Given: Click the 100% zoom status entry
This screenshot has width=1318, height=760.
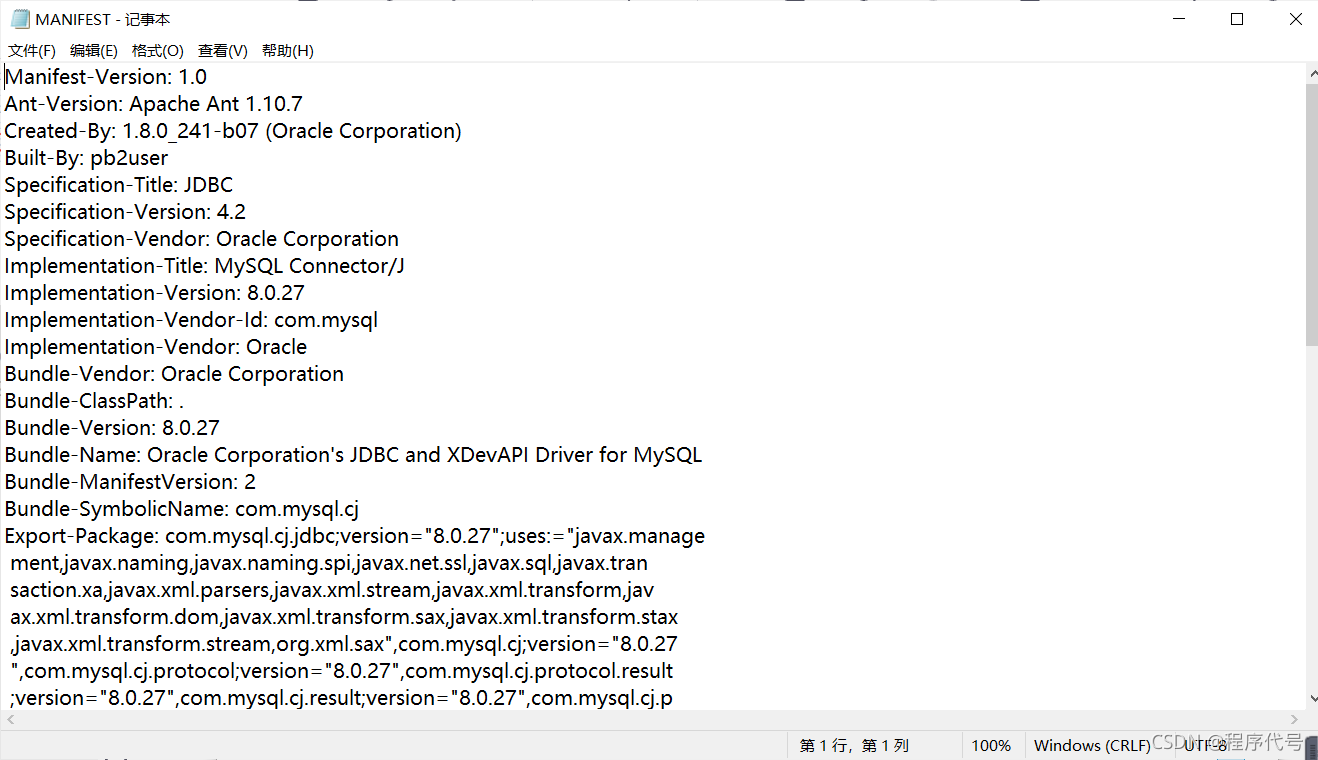Looking at the screenshot, I should [991, 746].
